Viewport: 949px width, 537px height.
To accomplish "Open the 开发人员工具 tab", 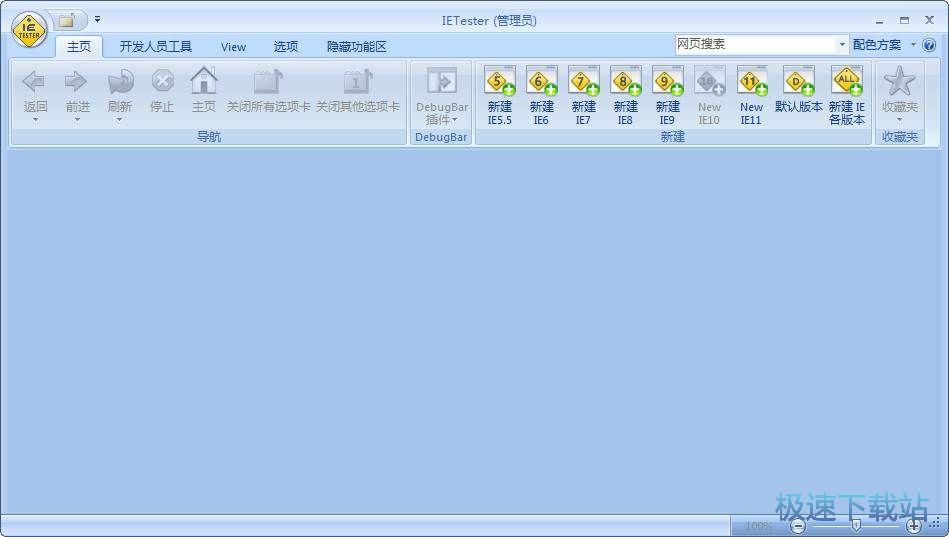I will pyautogui.click(x=156, y=47).
